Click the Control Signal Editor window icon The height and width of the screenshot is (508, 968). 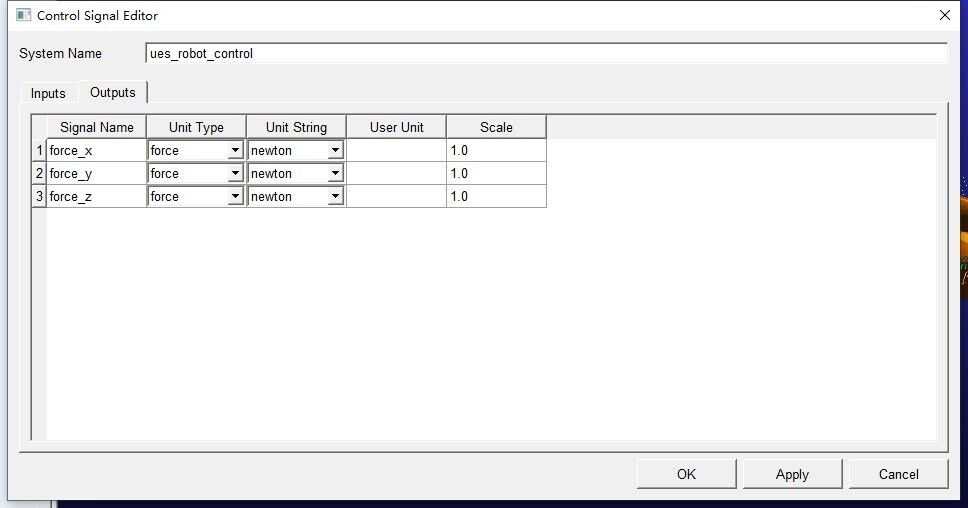pos(23,16)
